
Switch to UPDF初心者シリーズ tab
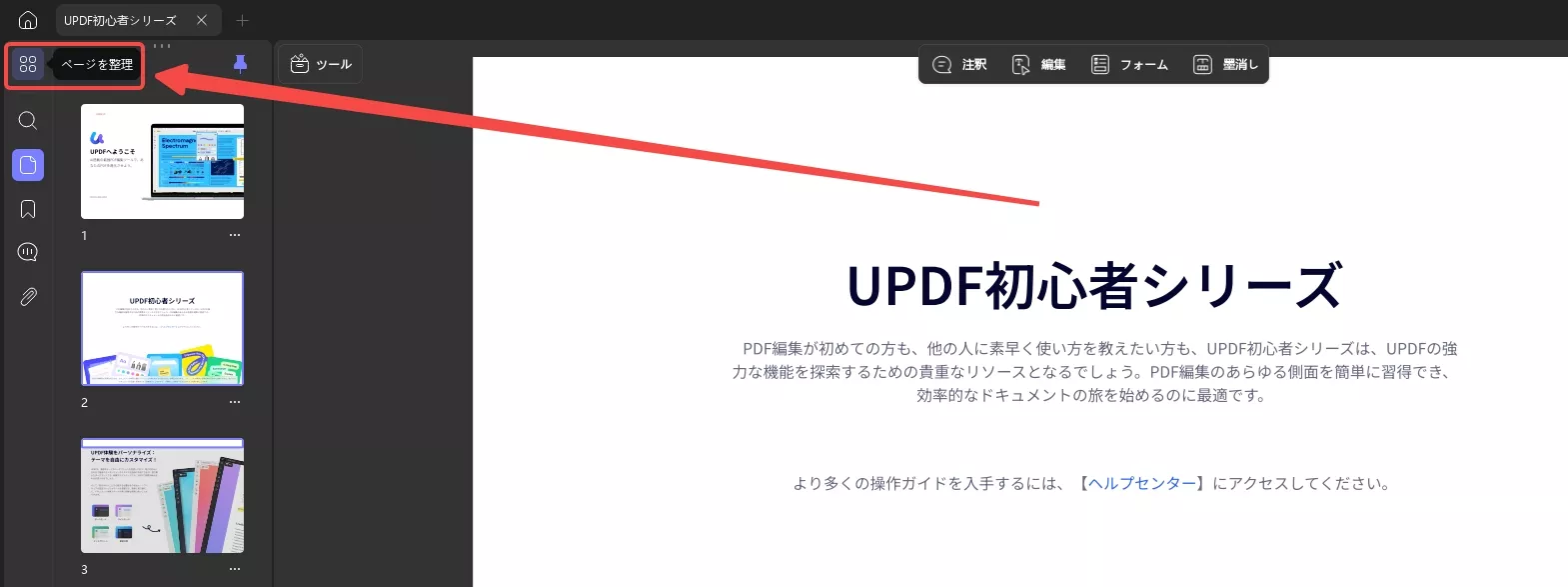pos(120,20)
